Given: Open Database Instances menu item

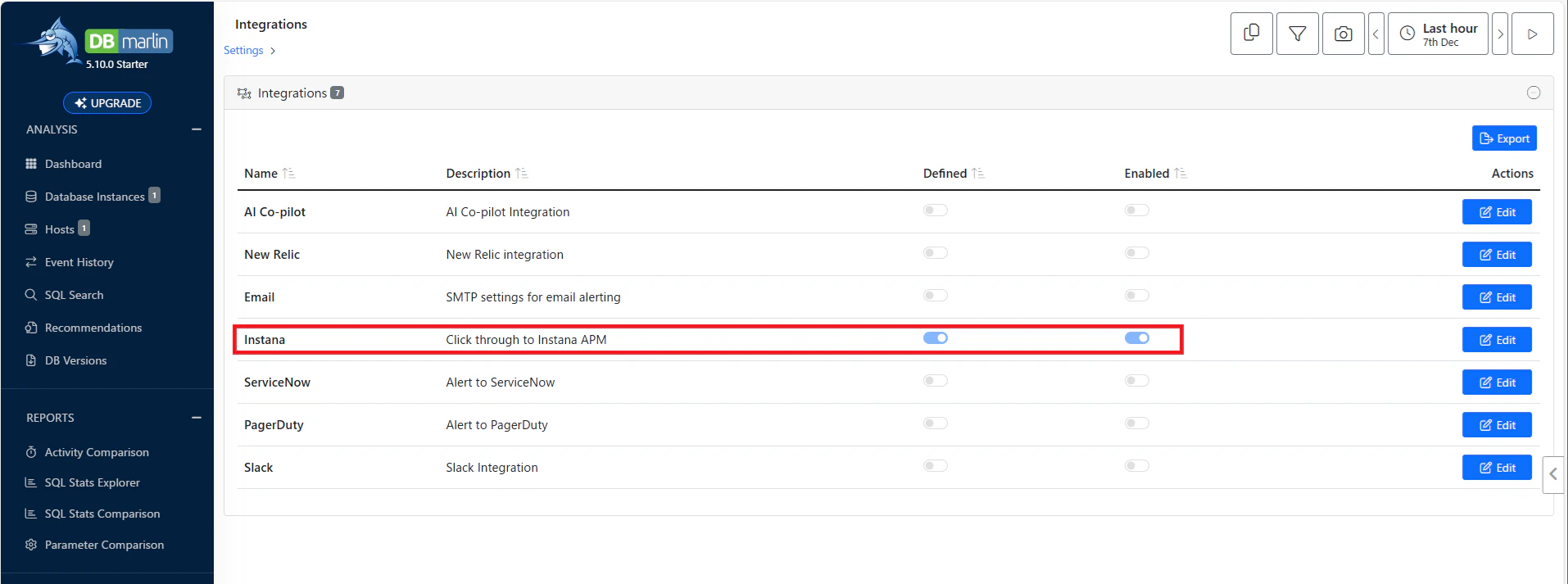Looking at the screenshot, I should click(x=94, y=197).
